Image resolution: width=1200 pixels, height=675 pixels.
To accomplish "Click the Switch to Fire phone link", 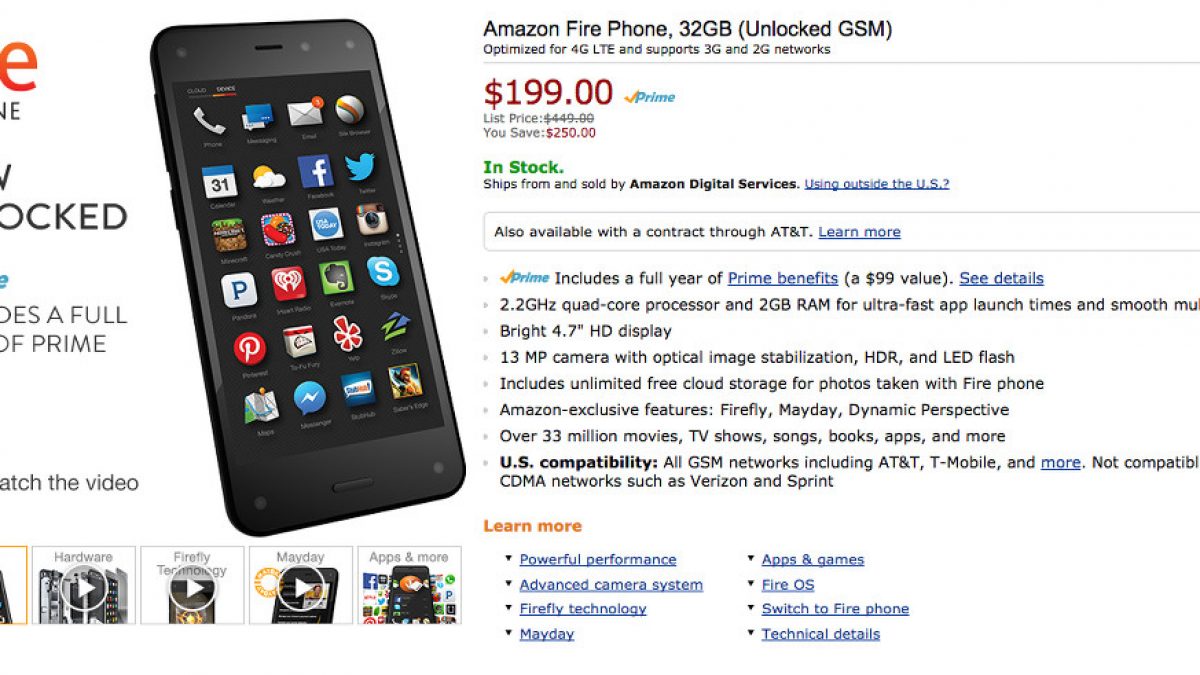I will (835, 609).
